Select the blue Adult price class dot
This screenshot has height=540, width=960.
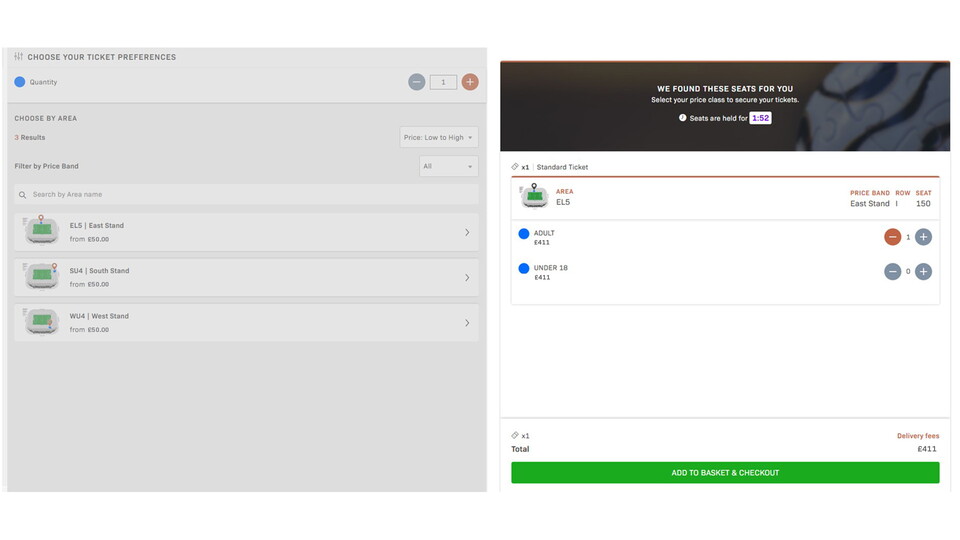(523, 234)
